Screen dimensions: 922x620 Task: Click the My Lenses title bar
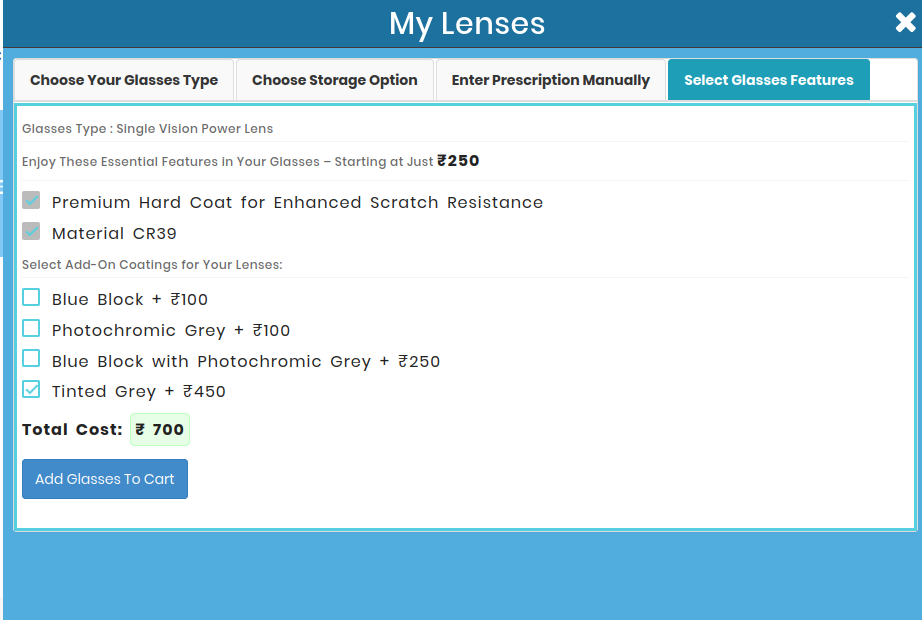(466, 23)
